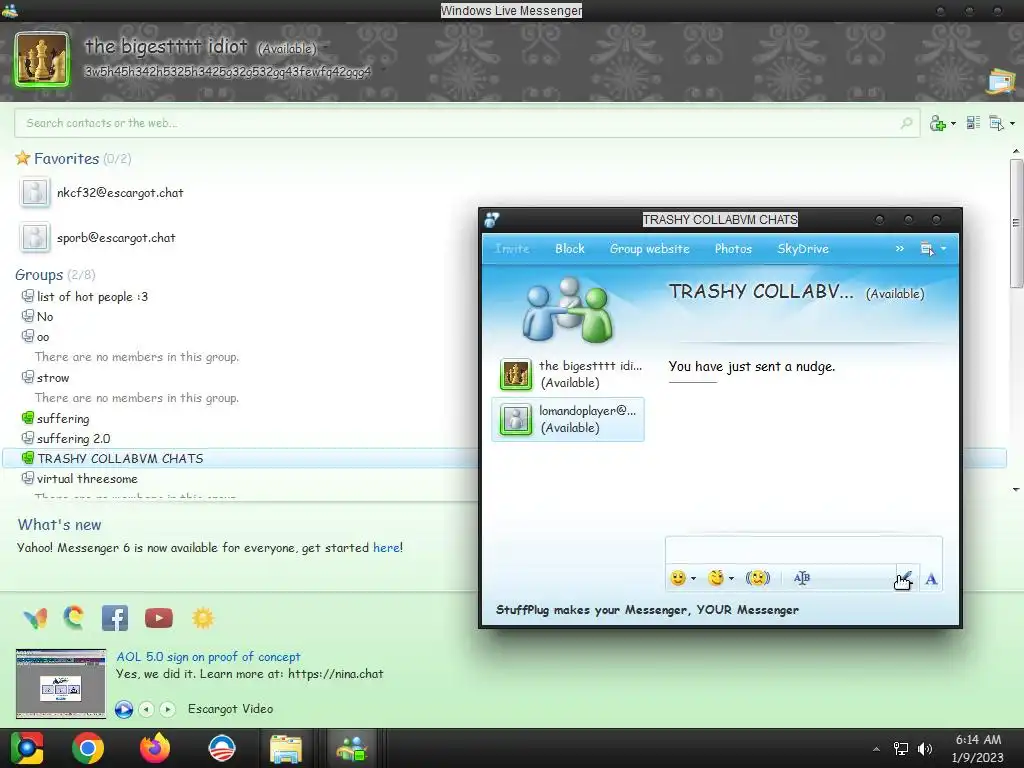Open the file explorer from the taskbar
This screenshot has width=1024, height=768.
(x=286, y=748)
